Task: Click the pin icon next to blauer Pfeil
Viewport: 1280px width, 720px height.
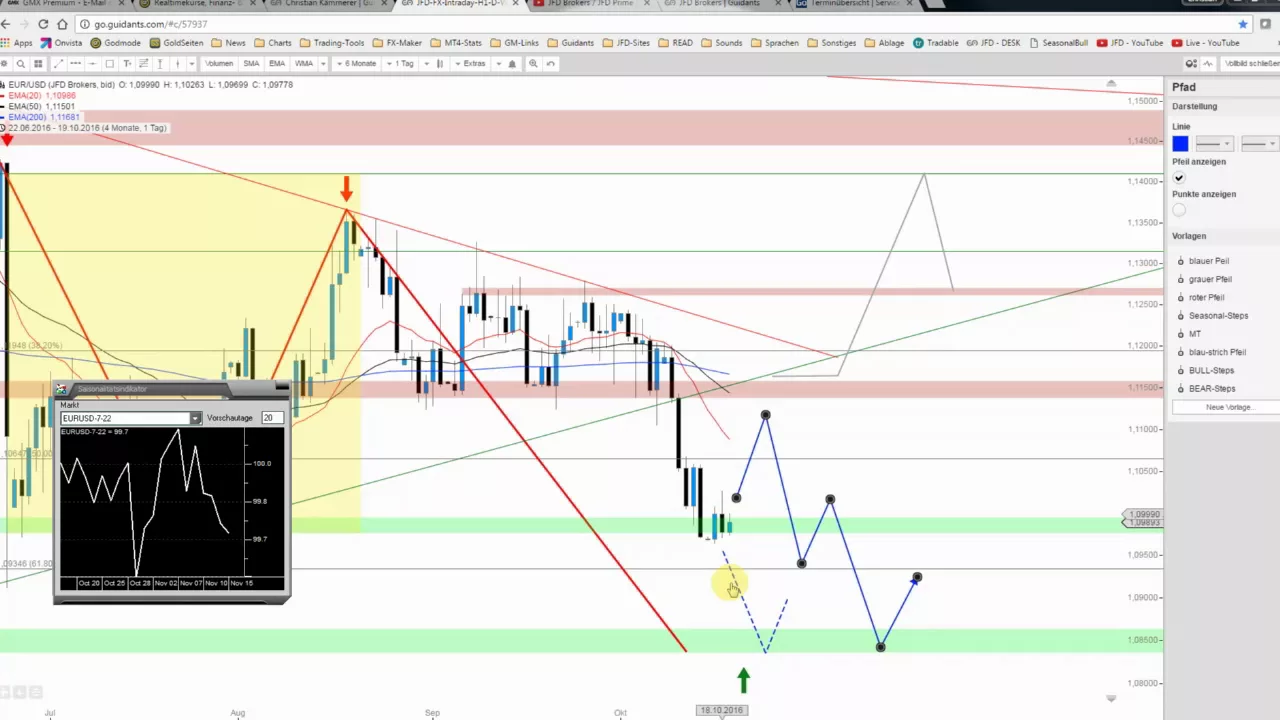Action: (x=1181, y=261)
